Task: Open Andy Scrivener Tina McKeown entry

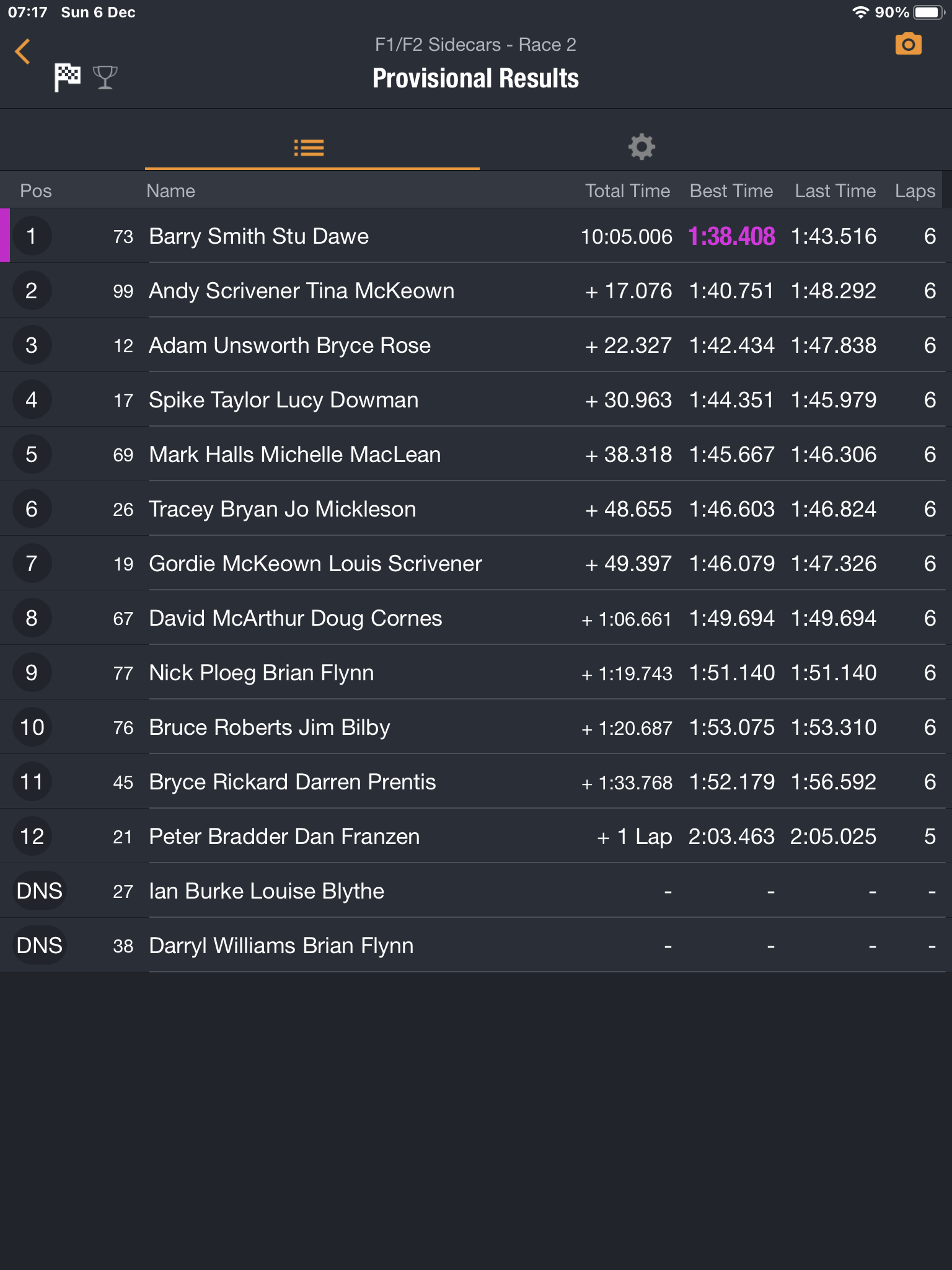Action: pos(301,291)
